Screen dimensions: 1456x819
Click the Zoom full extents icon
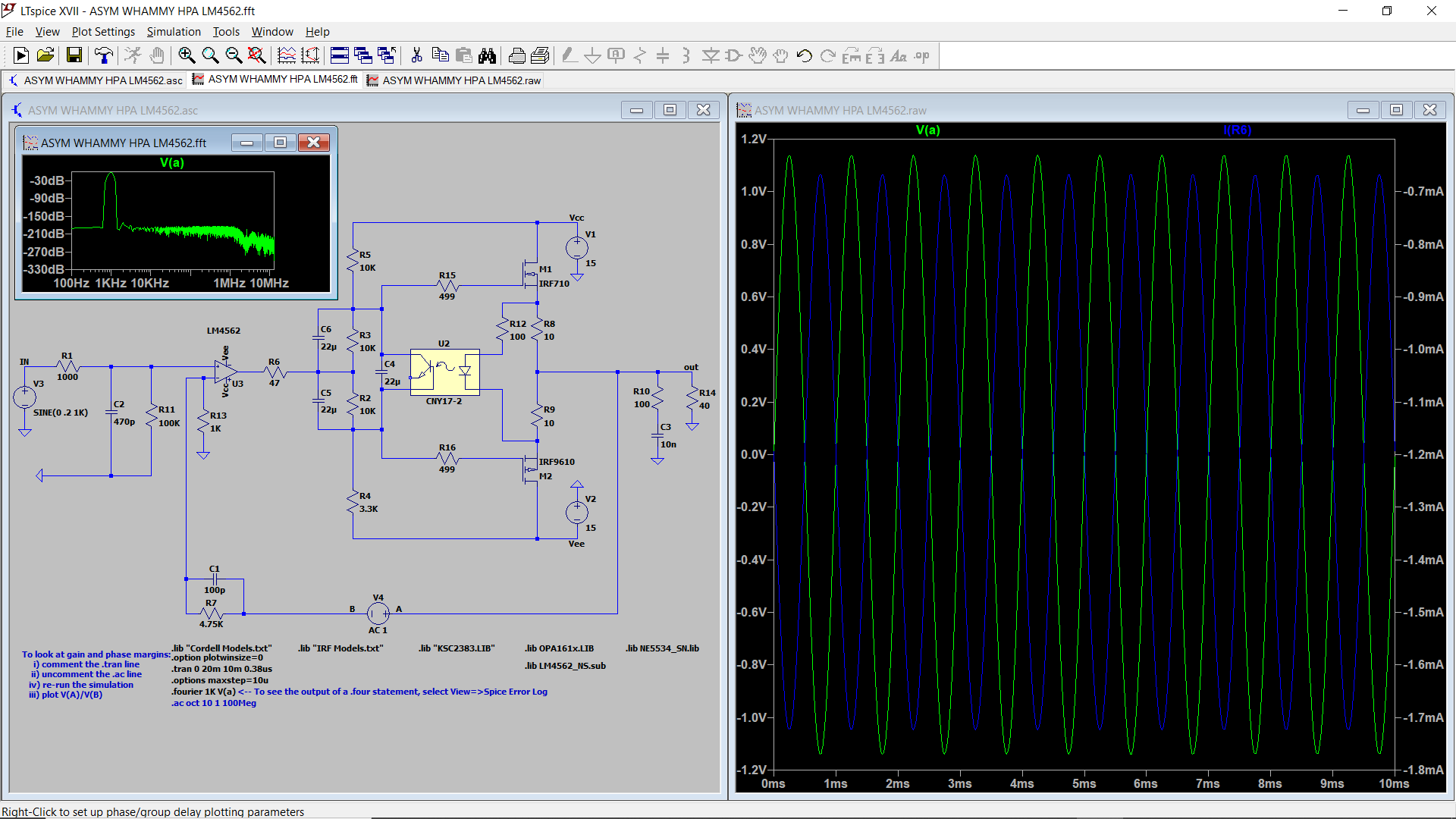click(x=257, y=55)
